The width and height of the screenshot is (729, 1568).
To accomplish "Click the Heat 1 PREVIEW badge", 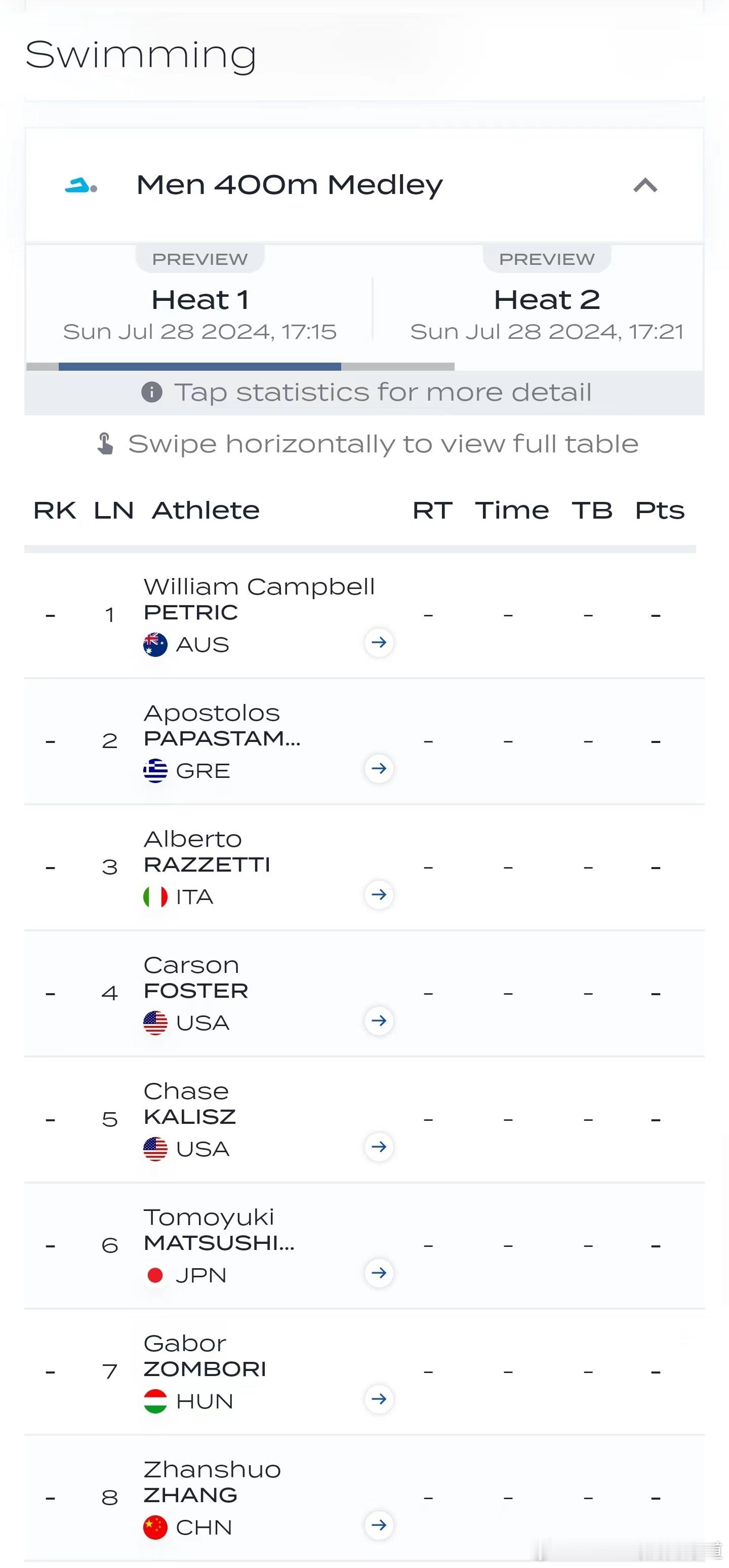I will tap(199, 259).
